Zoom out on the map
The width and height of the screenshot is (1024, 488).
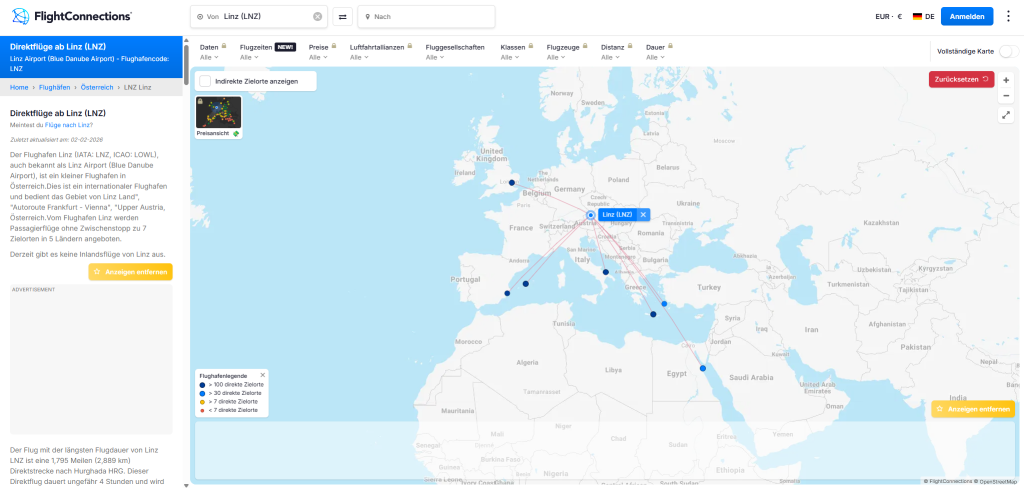tap(1006, 96)
